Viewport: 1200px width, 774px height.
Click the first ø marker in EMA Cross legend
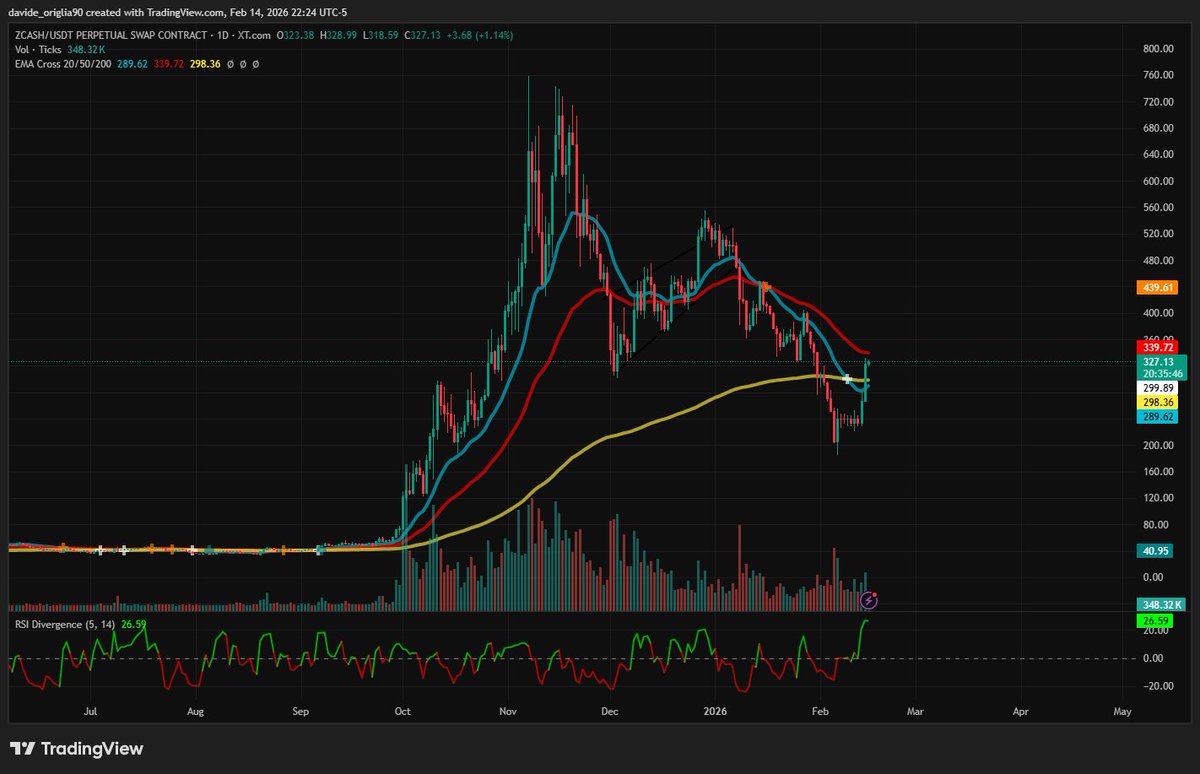pos(229,63)
